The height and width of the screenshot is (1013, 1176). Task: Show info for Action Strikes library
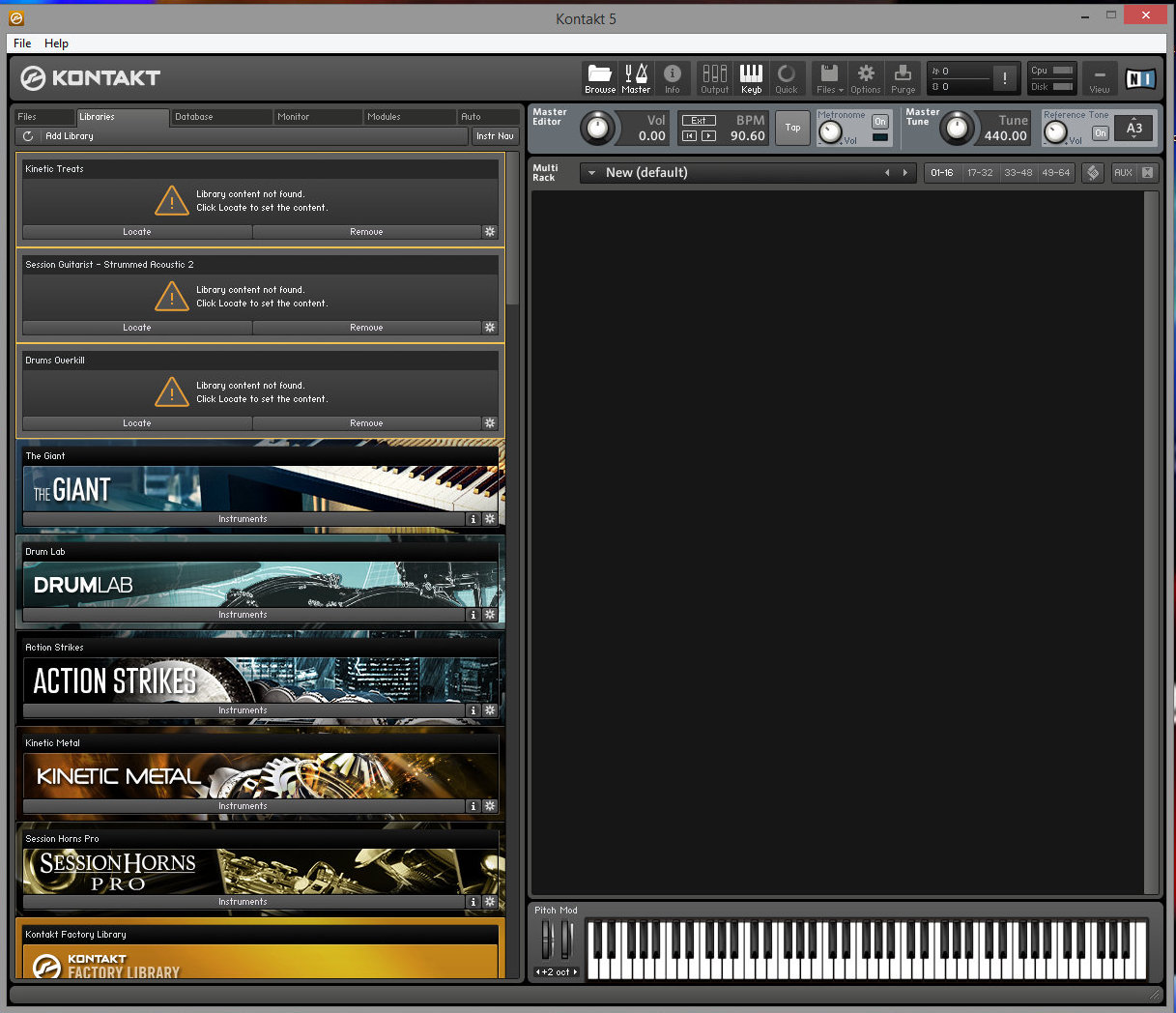pos(473,710)
